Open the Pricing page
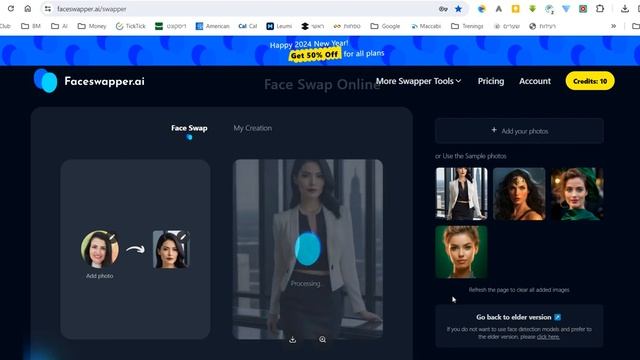The width and height of the screenshot is (640, 360). point(491,81)
